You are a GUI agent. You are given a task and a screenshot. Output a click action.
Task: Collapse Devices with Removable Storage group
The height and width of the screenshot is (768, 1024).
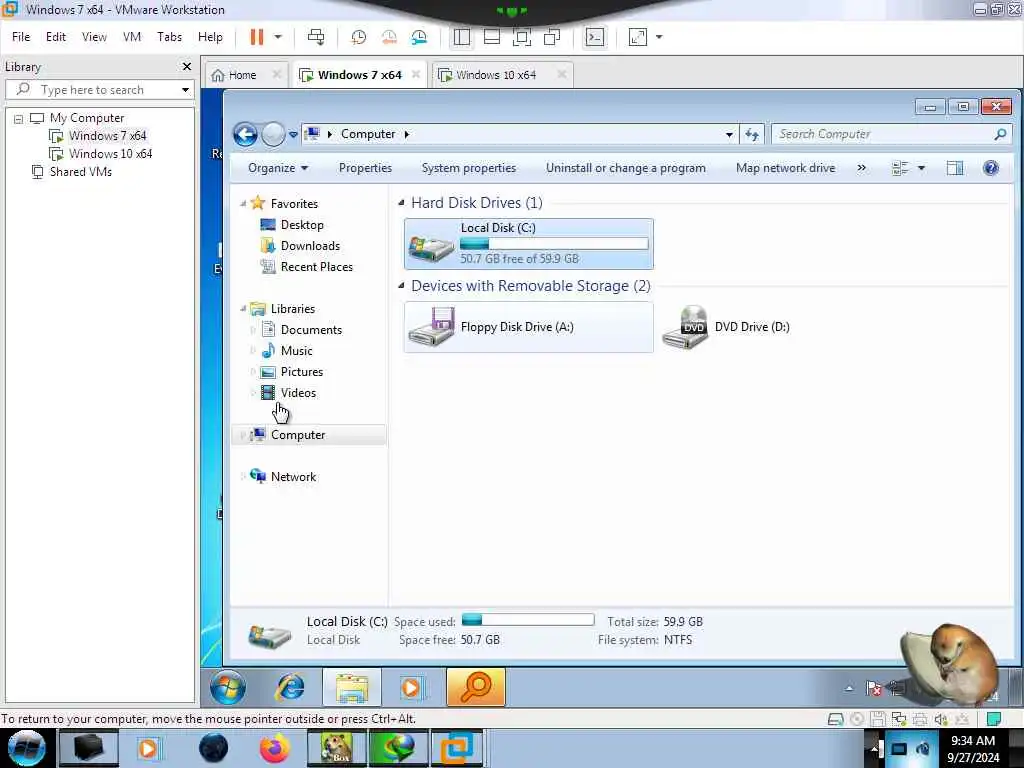click(401, 286)
